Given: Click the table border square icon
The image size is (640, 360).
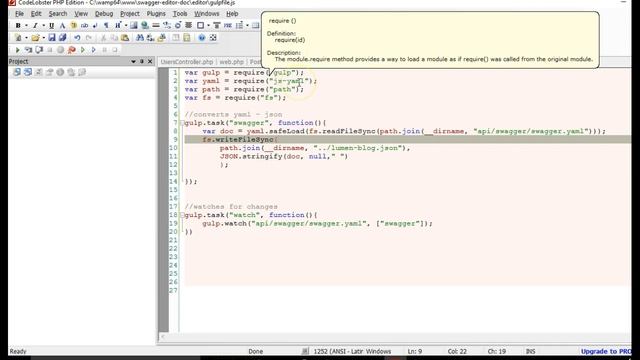Looking at the screenshot, I should point(200,26).
